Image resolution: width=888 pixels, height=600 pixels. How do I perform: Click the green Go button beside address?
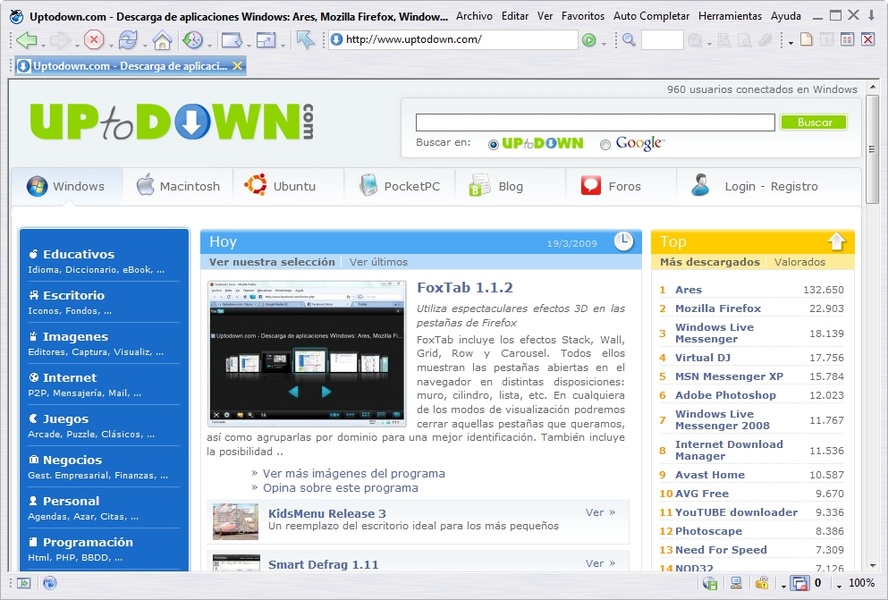(589, 40)
